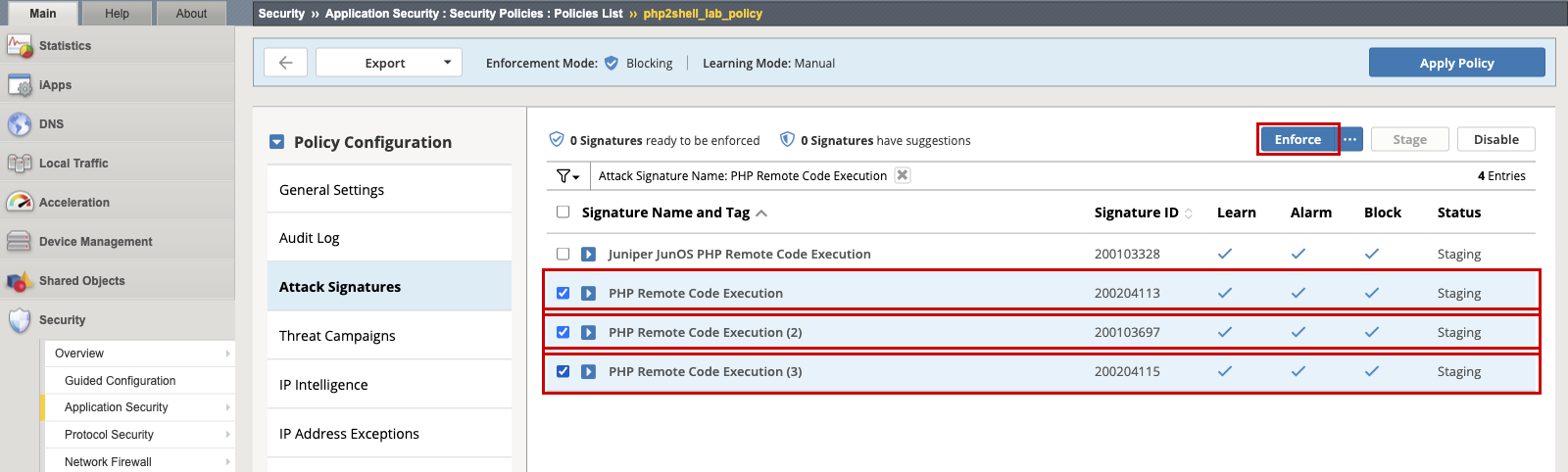Click the Acceleration gauge icon

point(20,203)
